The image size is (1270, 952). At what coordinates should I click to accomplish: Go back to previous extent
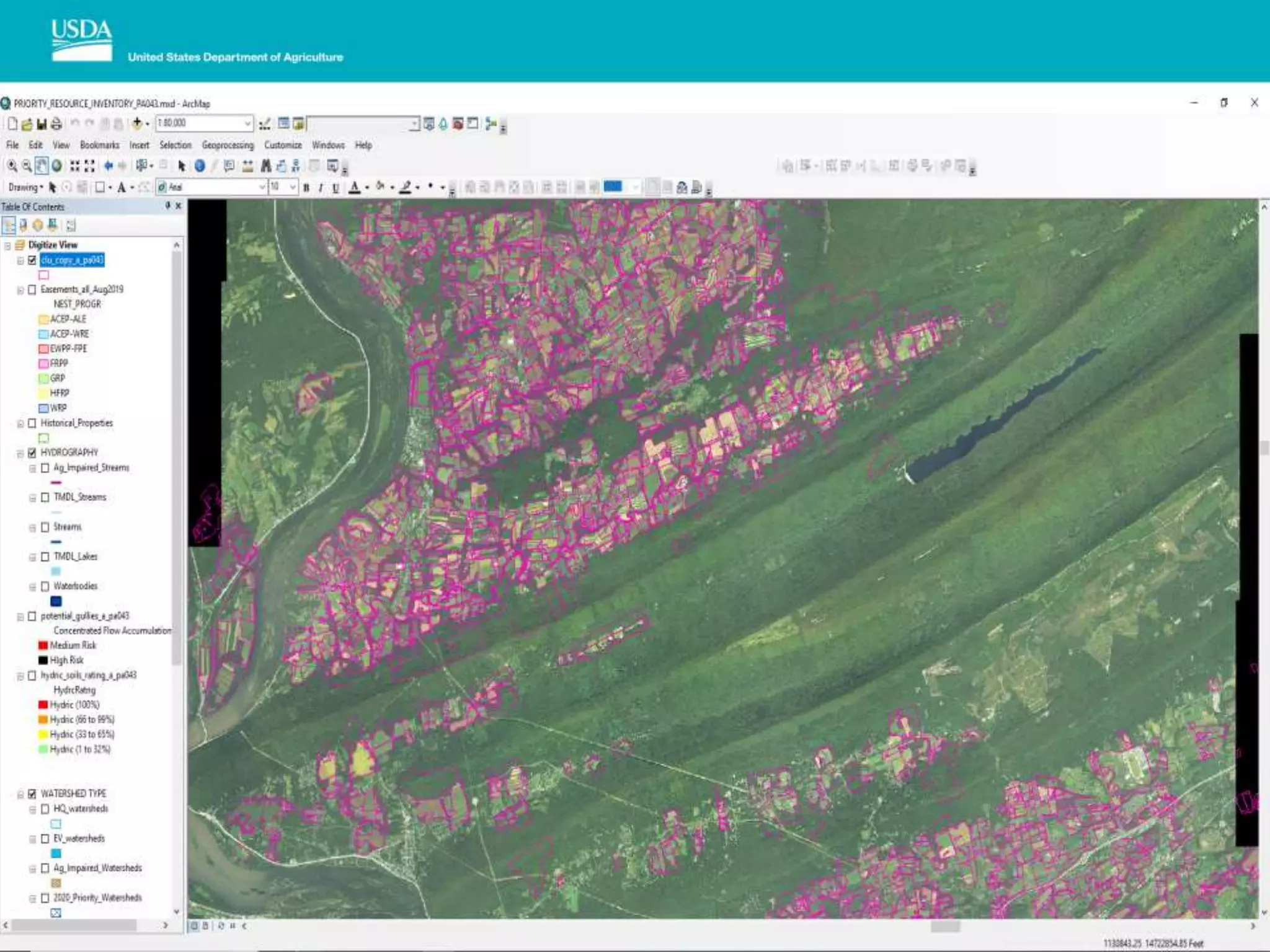109,165
